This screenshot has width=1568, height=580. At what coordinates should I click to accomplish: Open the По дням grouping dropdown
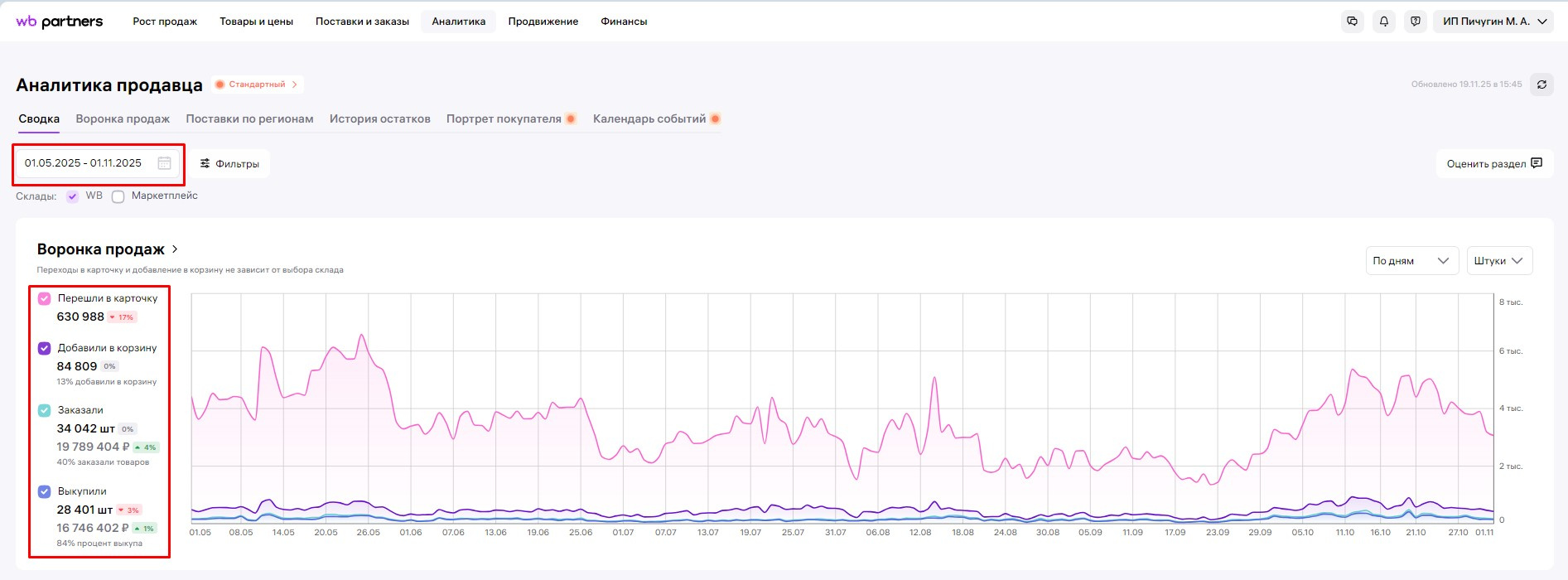(x=1411, y=261)
